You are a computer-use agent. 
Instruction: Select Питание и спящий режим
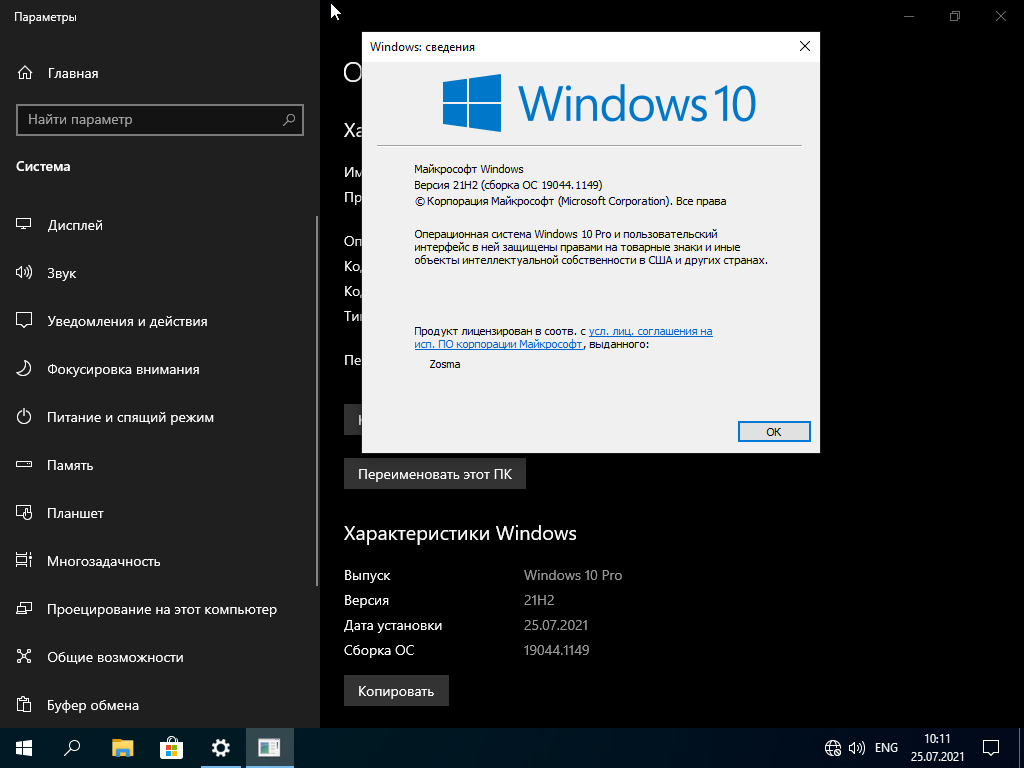[x=130, y=417]
